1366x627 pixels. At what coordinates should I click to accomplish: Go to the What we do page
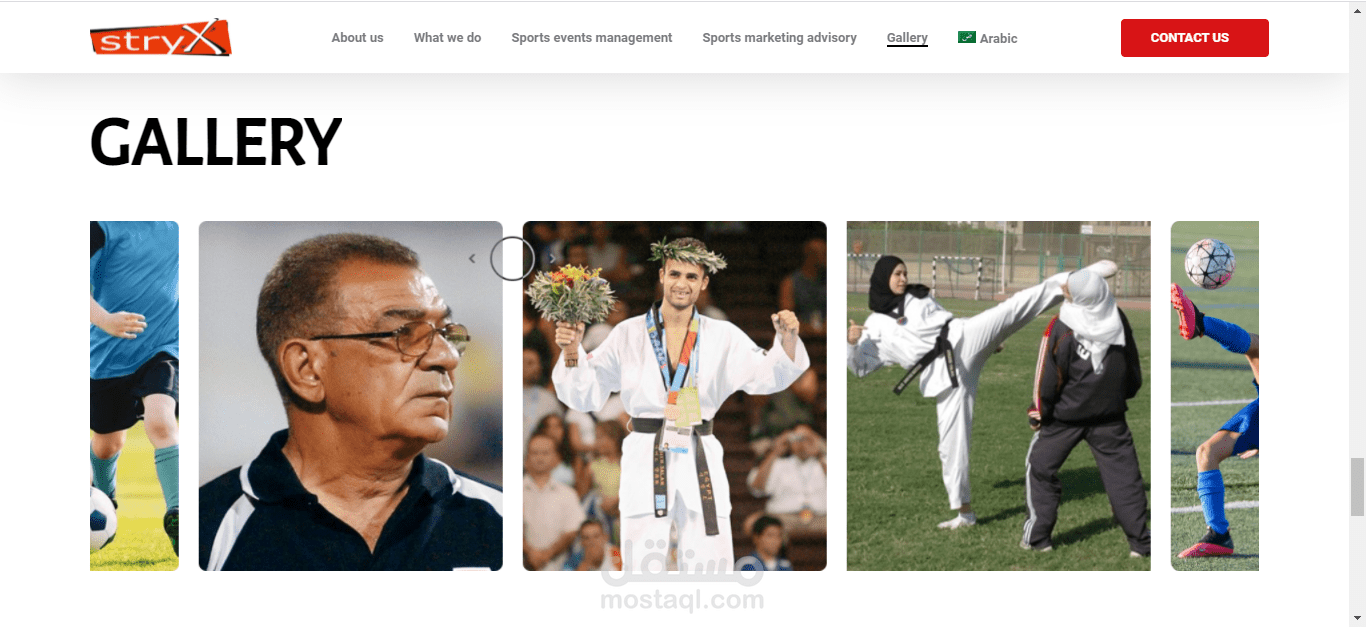click(x=447, y=38)
